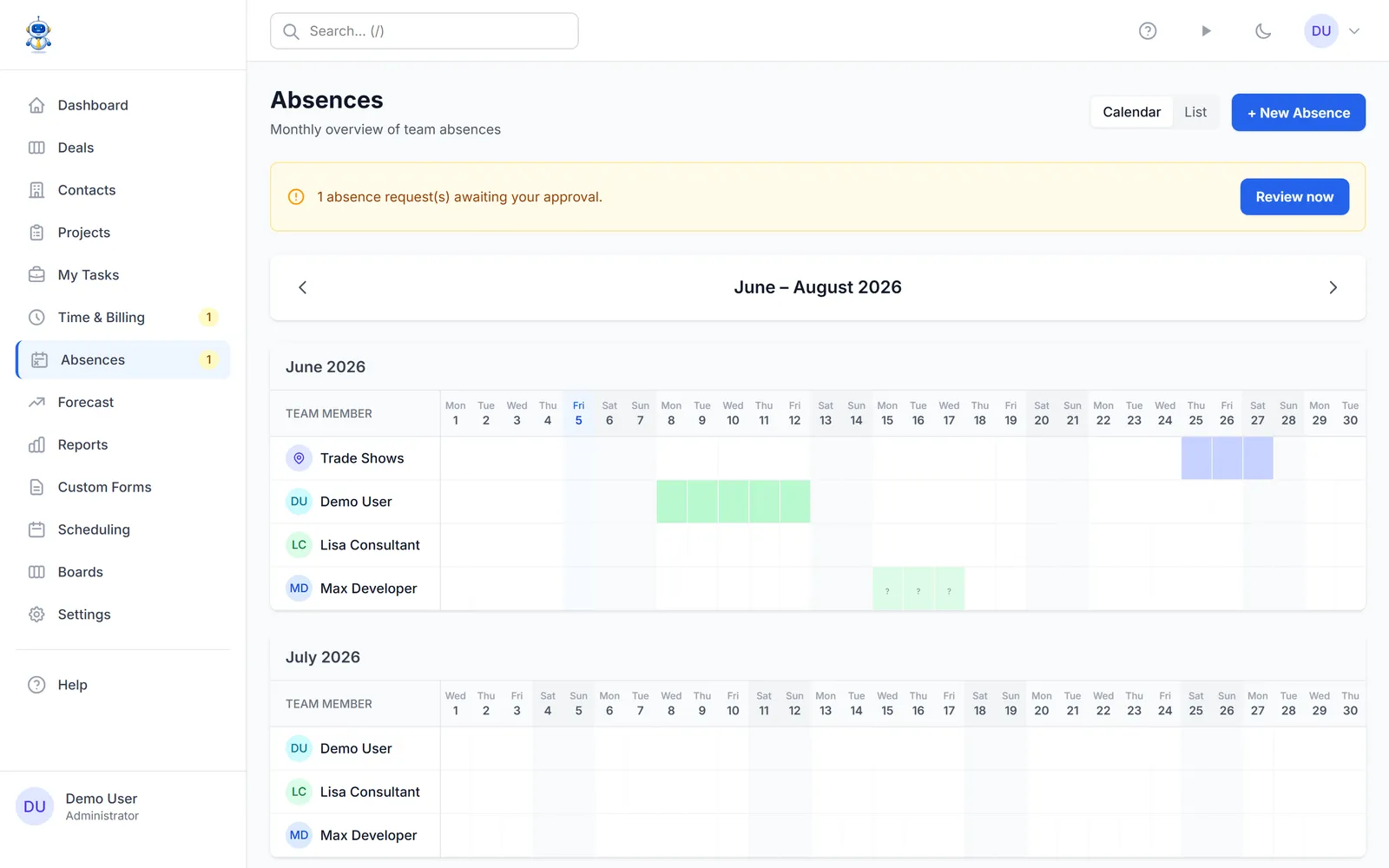Screen dimensions: 1389x868
Task: Click the Contacts building icon
Action: 36,190
